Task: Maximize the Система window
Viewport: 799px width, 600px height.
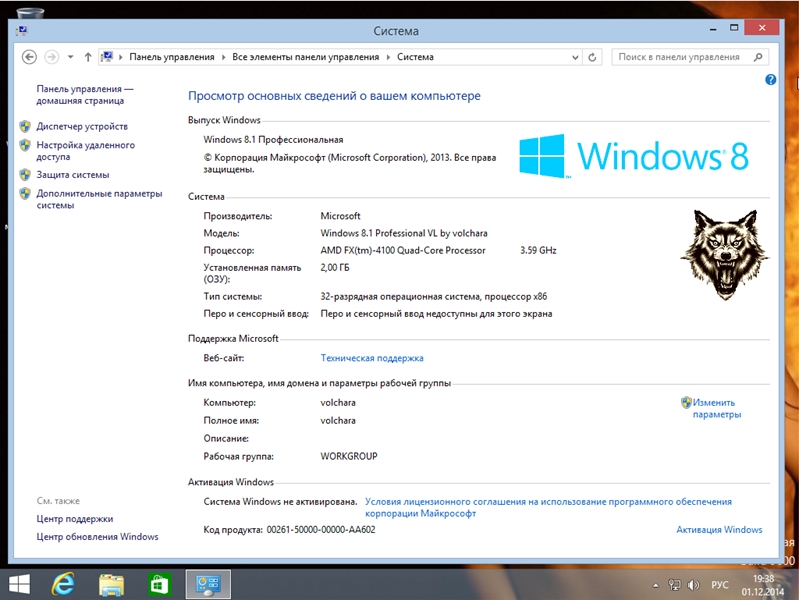Action: (x=734, y=28)
